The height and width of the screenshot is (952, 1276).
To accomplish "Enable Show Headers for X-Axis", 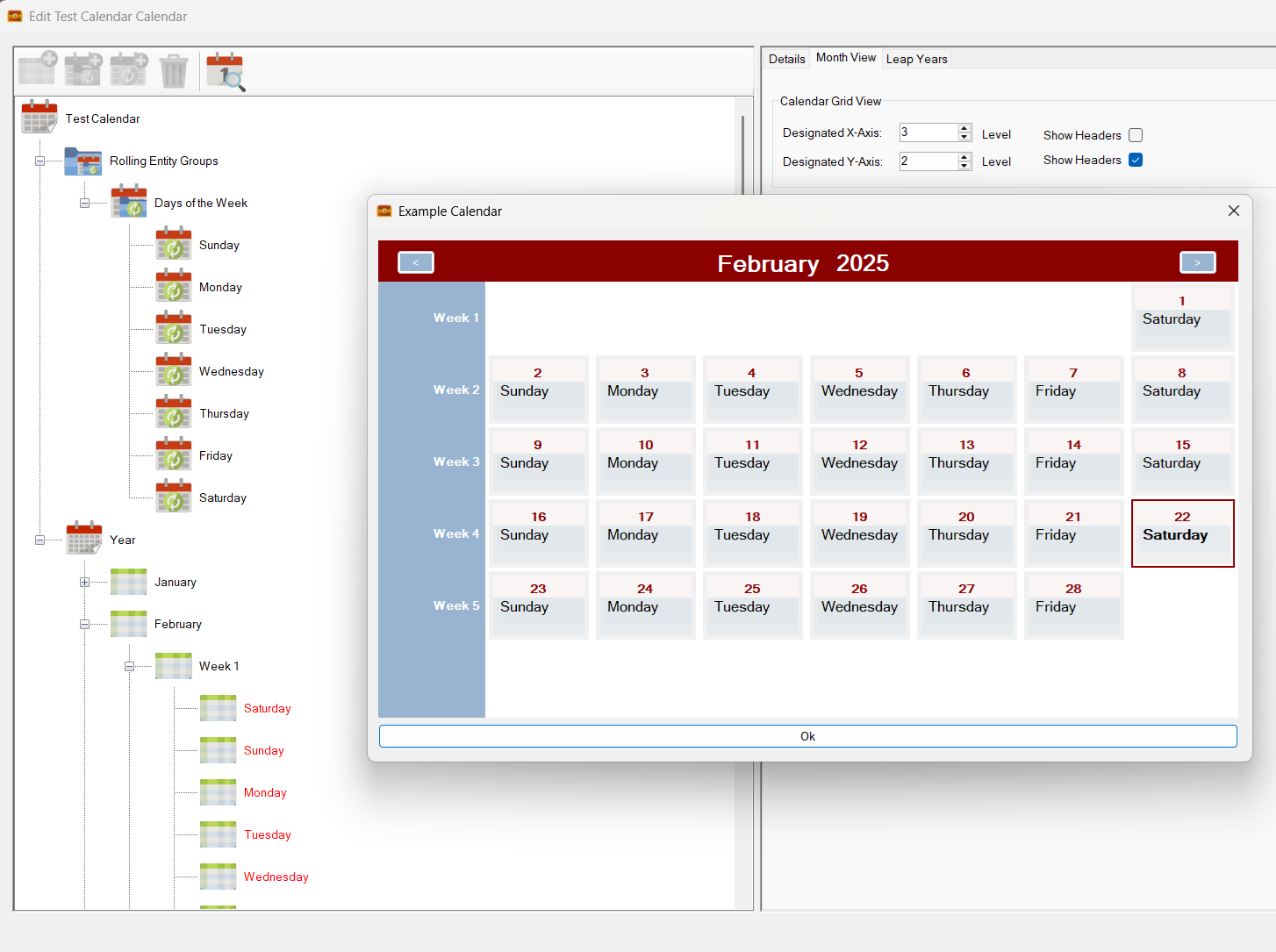I will [1136, 135].
